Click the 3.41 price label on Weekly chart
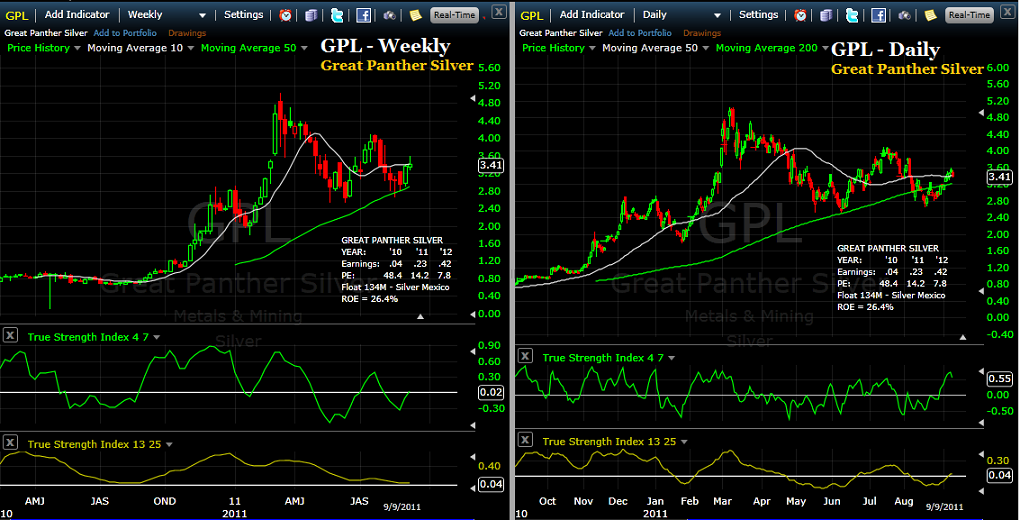 [491, 165]
